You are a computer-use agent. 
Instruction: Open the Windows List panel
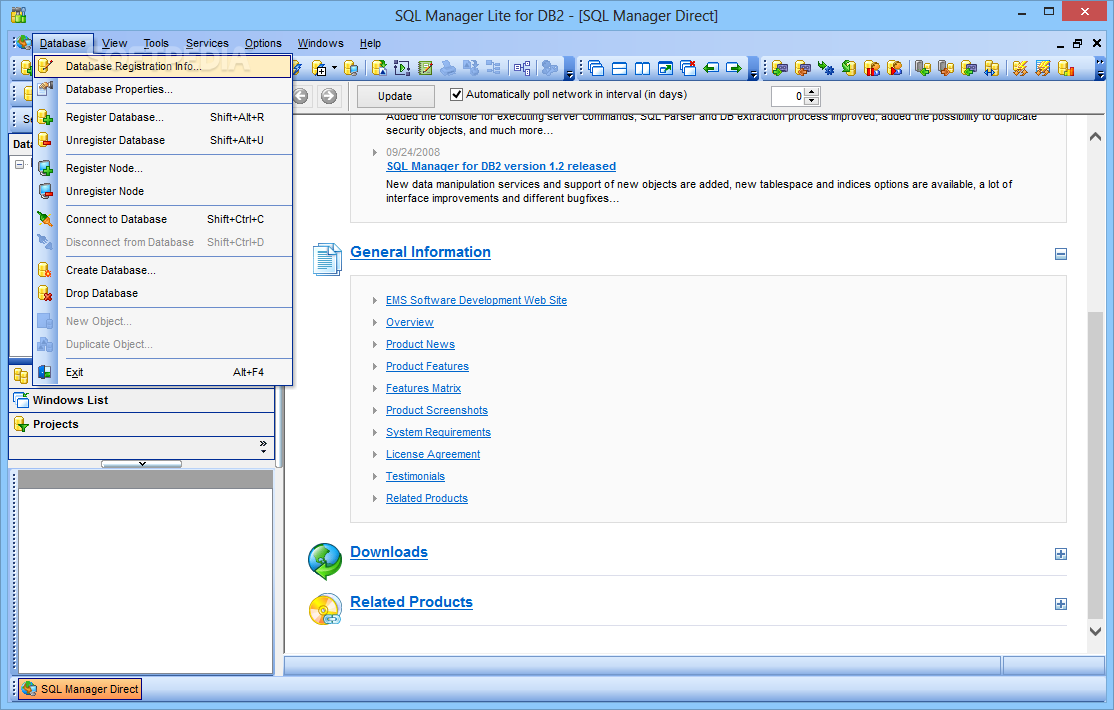141,400
